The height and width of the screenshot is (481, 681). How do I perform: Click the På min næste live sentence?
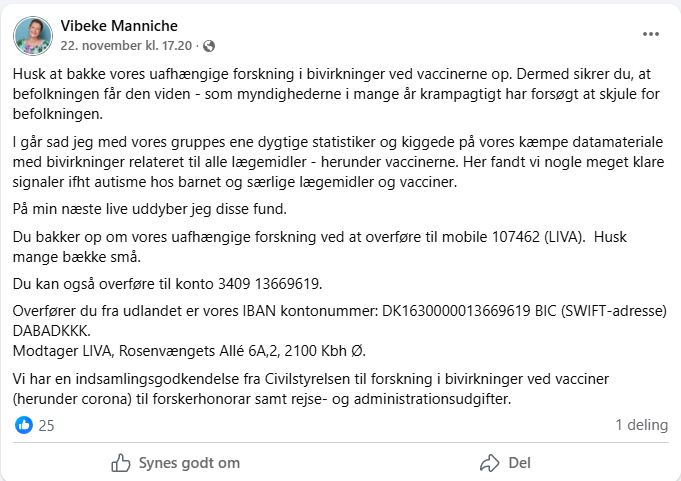(150, 209)
